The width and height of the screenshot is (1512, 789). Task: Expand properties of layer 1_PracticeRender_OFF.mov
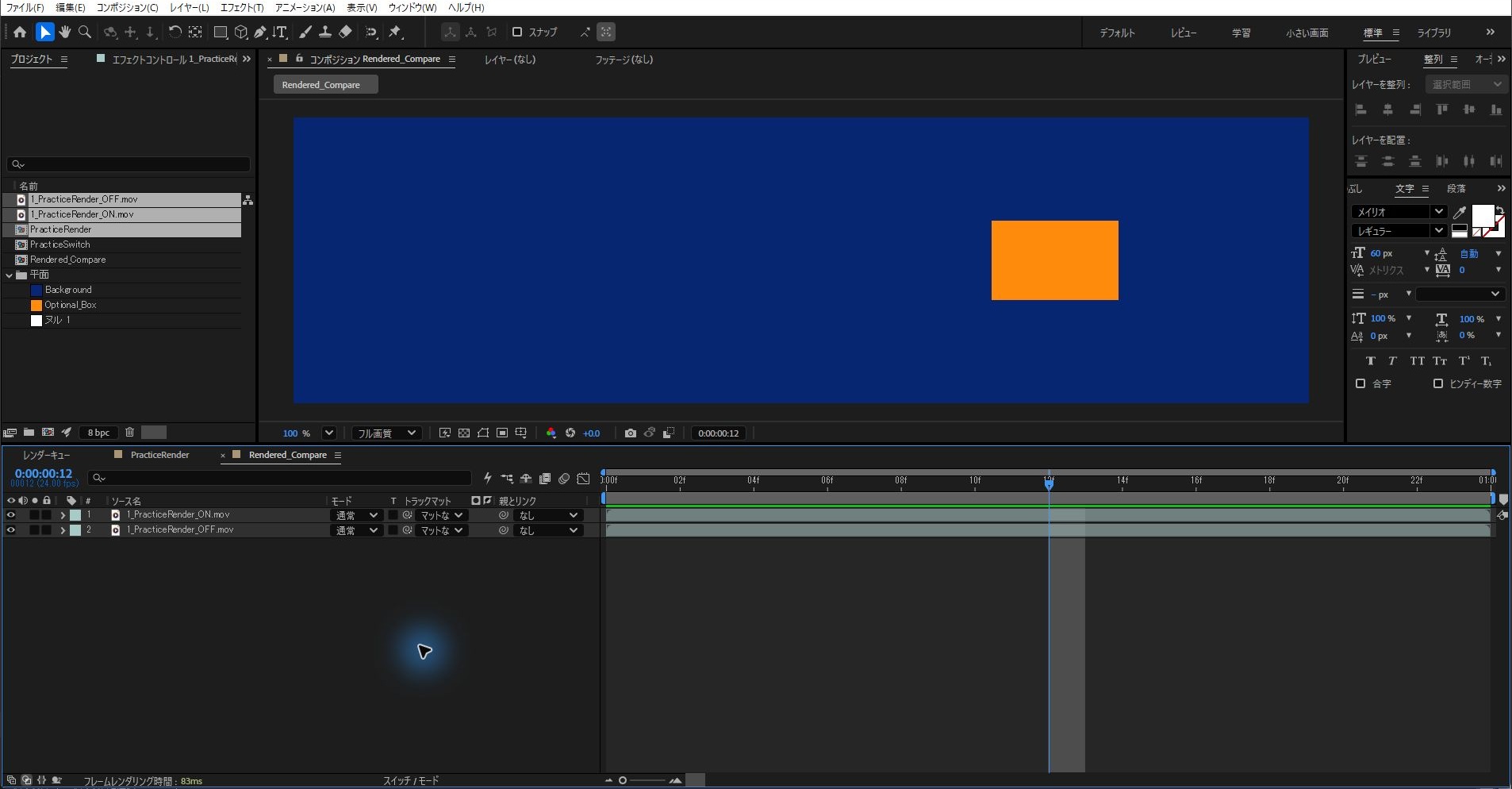pos(63,530)
